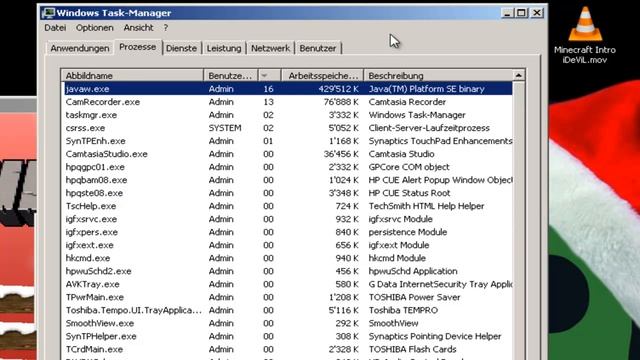Select the Minecraft Intro iDeViL.mov desktop icon

click(x=585, y=36)
